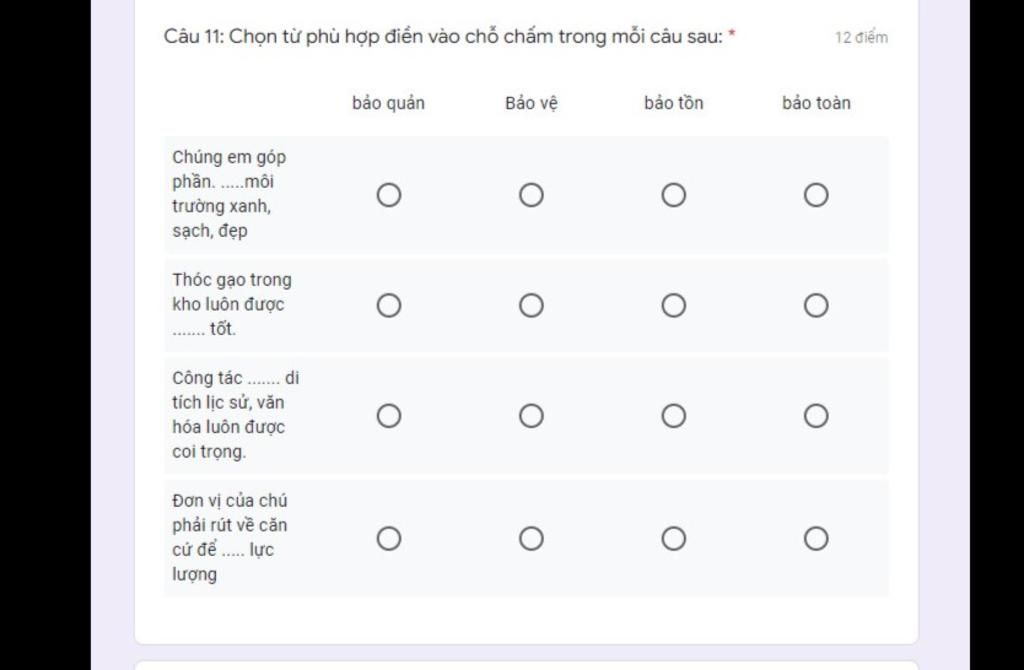Select 'Bảo vệ' for 'Chúng em góp phần' row

pyautogui.click(x=531, y=195)
